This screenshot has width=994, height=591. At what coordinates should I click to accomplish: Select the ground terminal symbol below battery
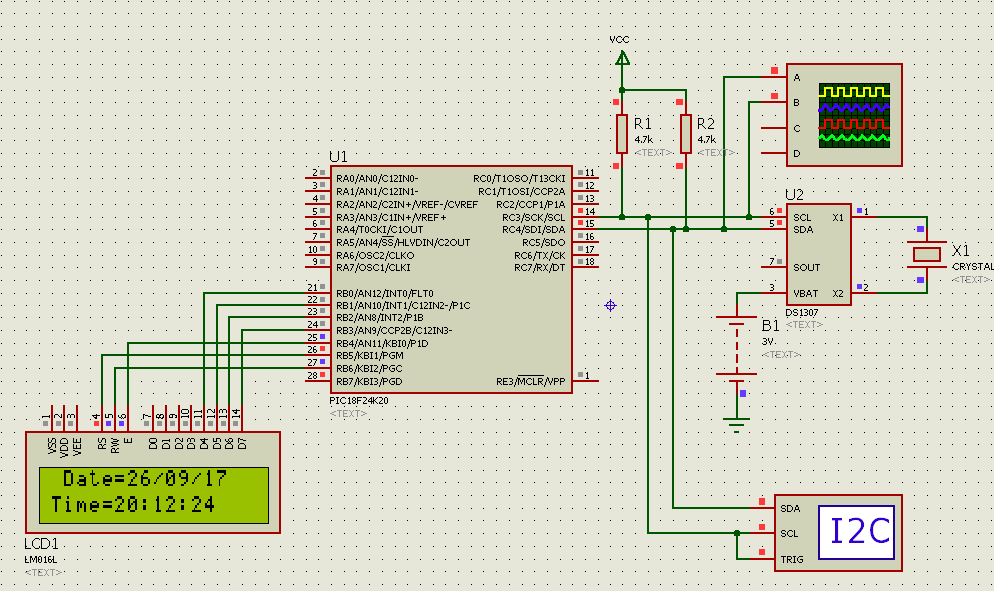point(736,424)
